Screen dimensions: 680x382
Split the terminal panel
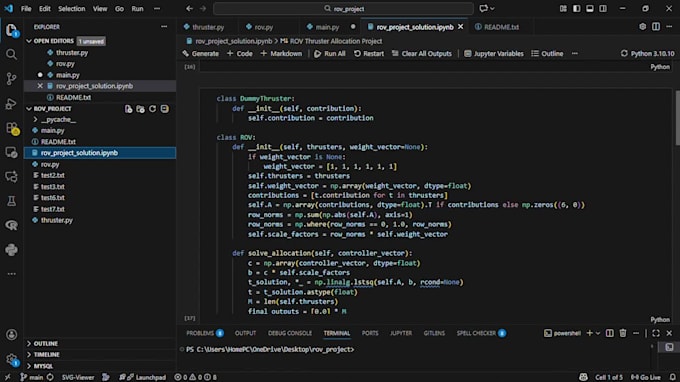point(609,333)
